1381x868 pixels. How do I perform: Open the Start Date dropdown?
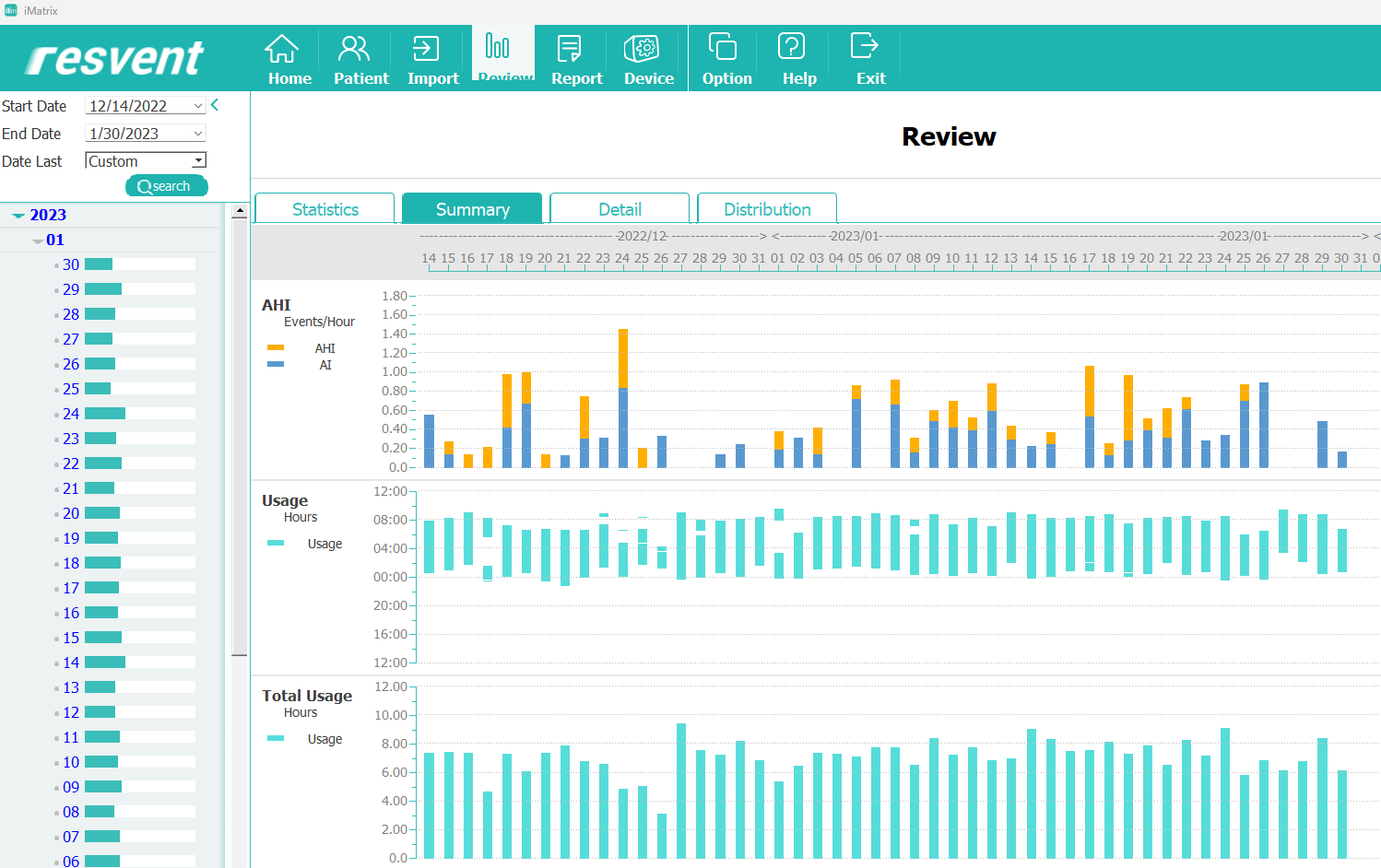coord(197,106)
